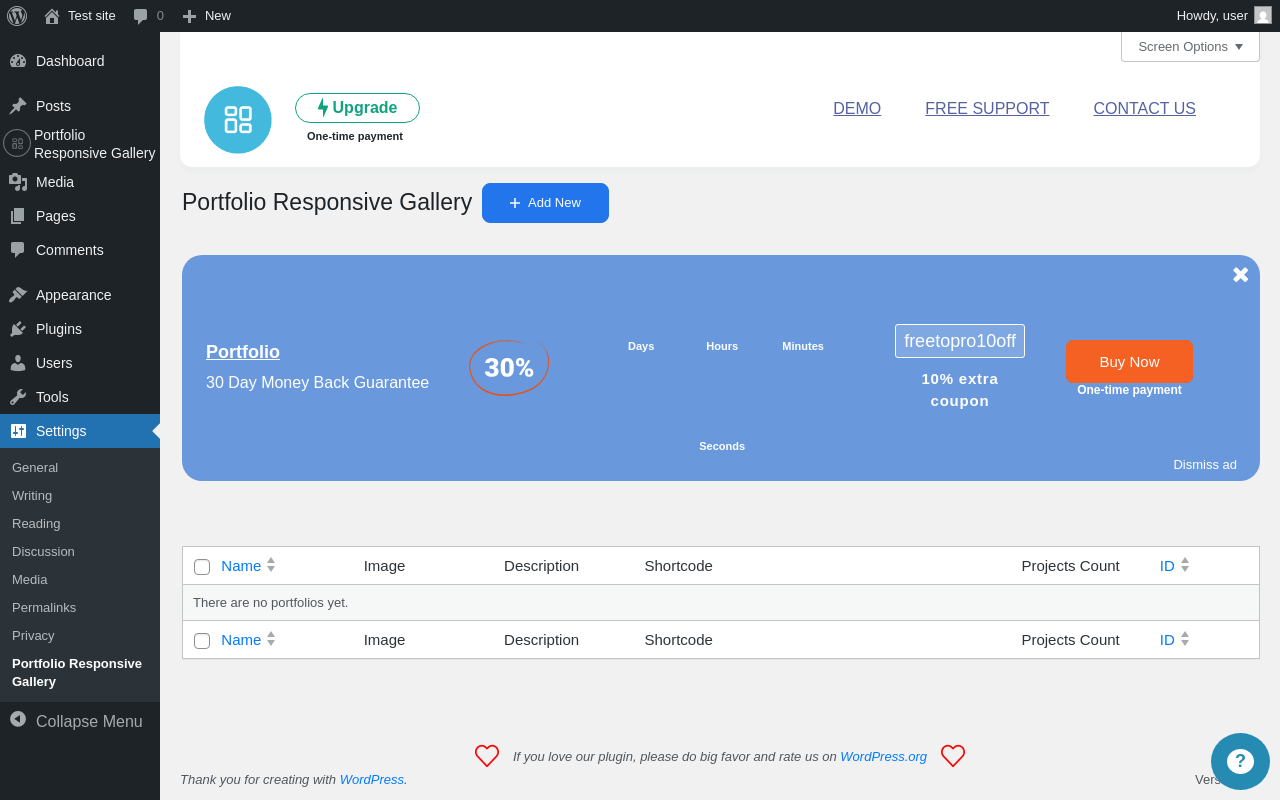This screenshot has width=1280, height=800.
Task: Click the Appearance brush icon
Action: (x=18, y=295)
